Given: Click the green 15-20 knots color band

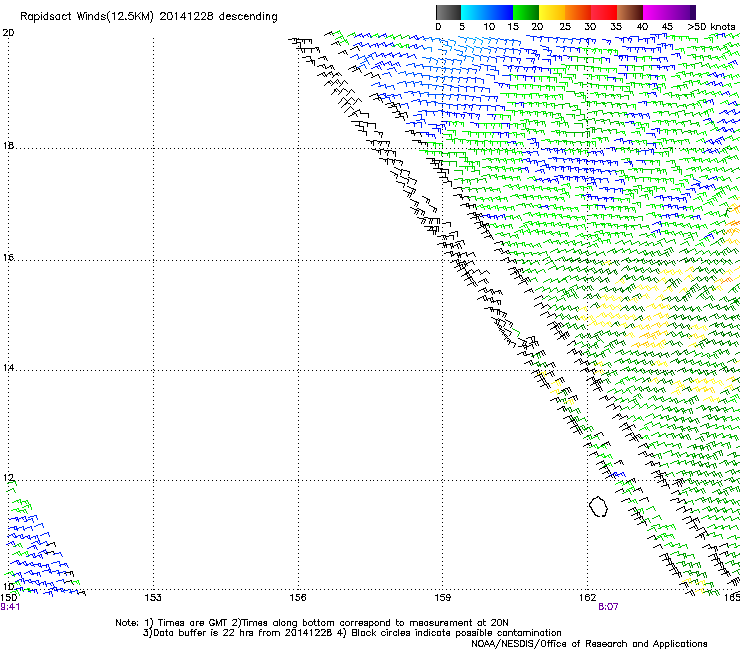Looking at the screenshot, I should [526, 12].
